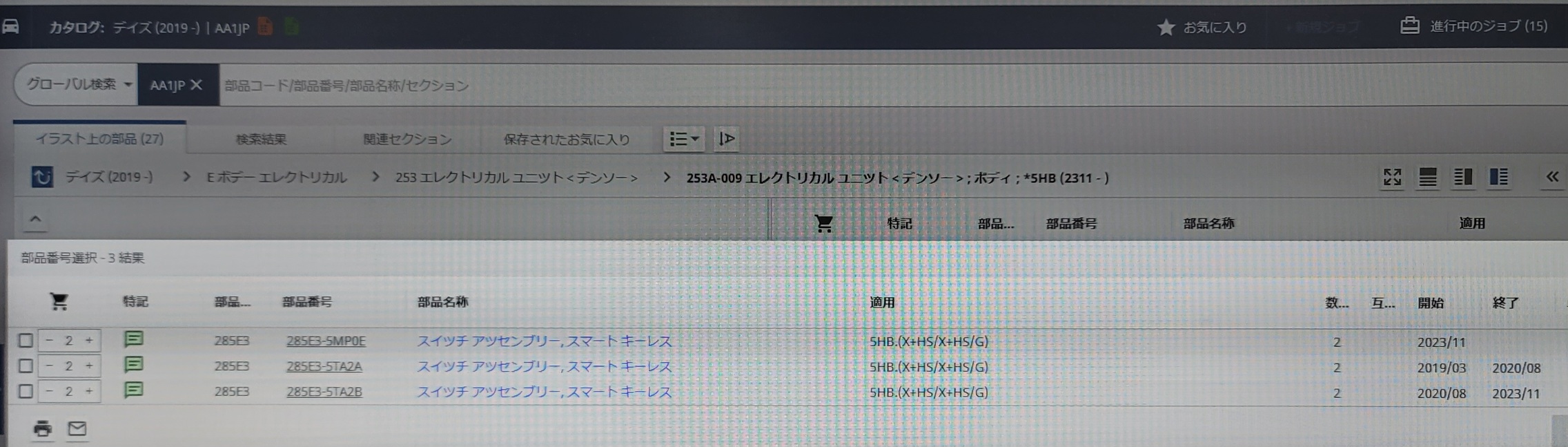The image size is (1568, 447).
Task: Decrease quantity for 285E3-5MP0E
Action: (x=49, y=340)
